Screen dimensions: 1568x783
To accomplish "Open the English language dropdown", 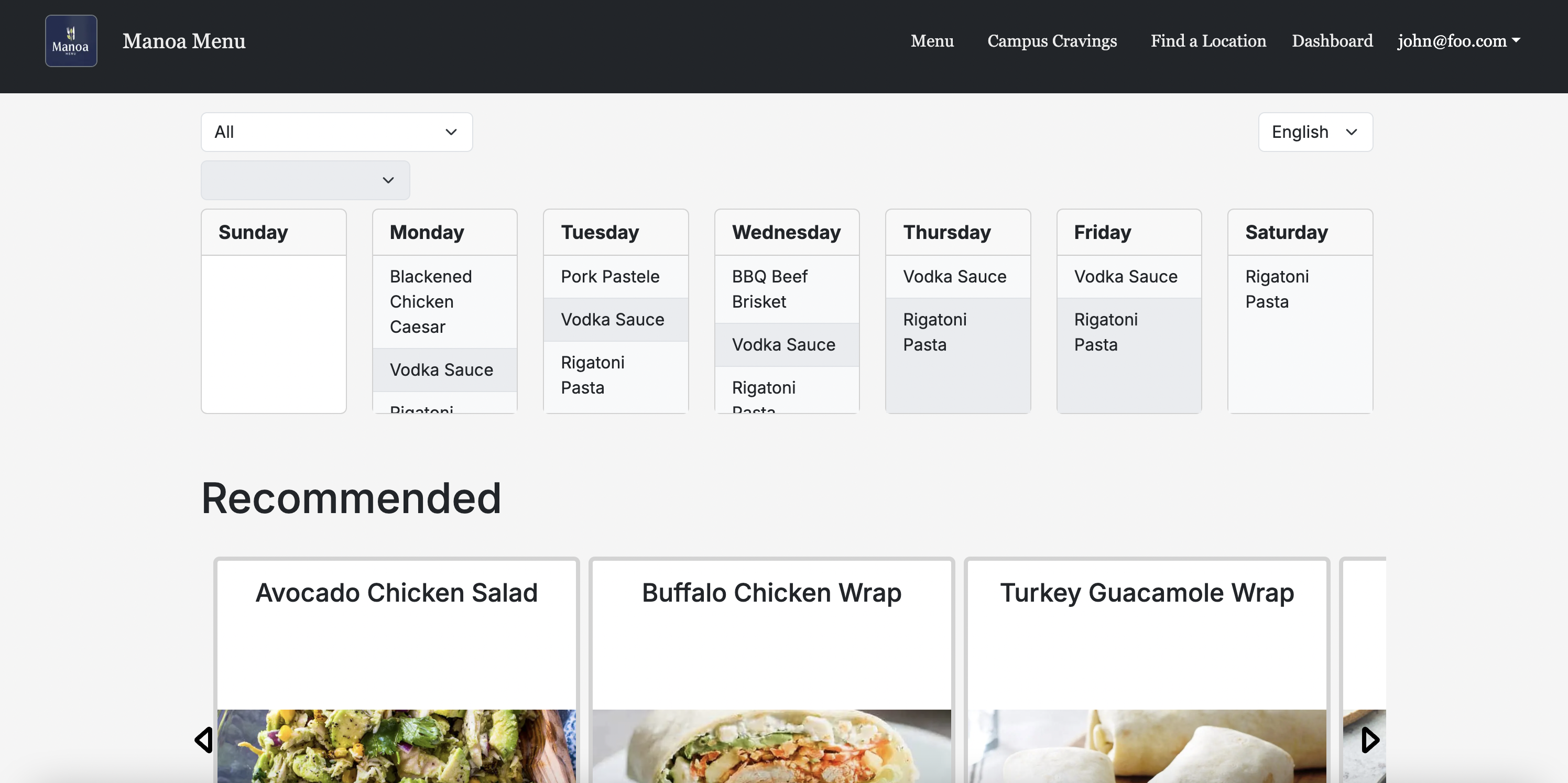I will point(1315,132).
